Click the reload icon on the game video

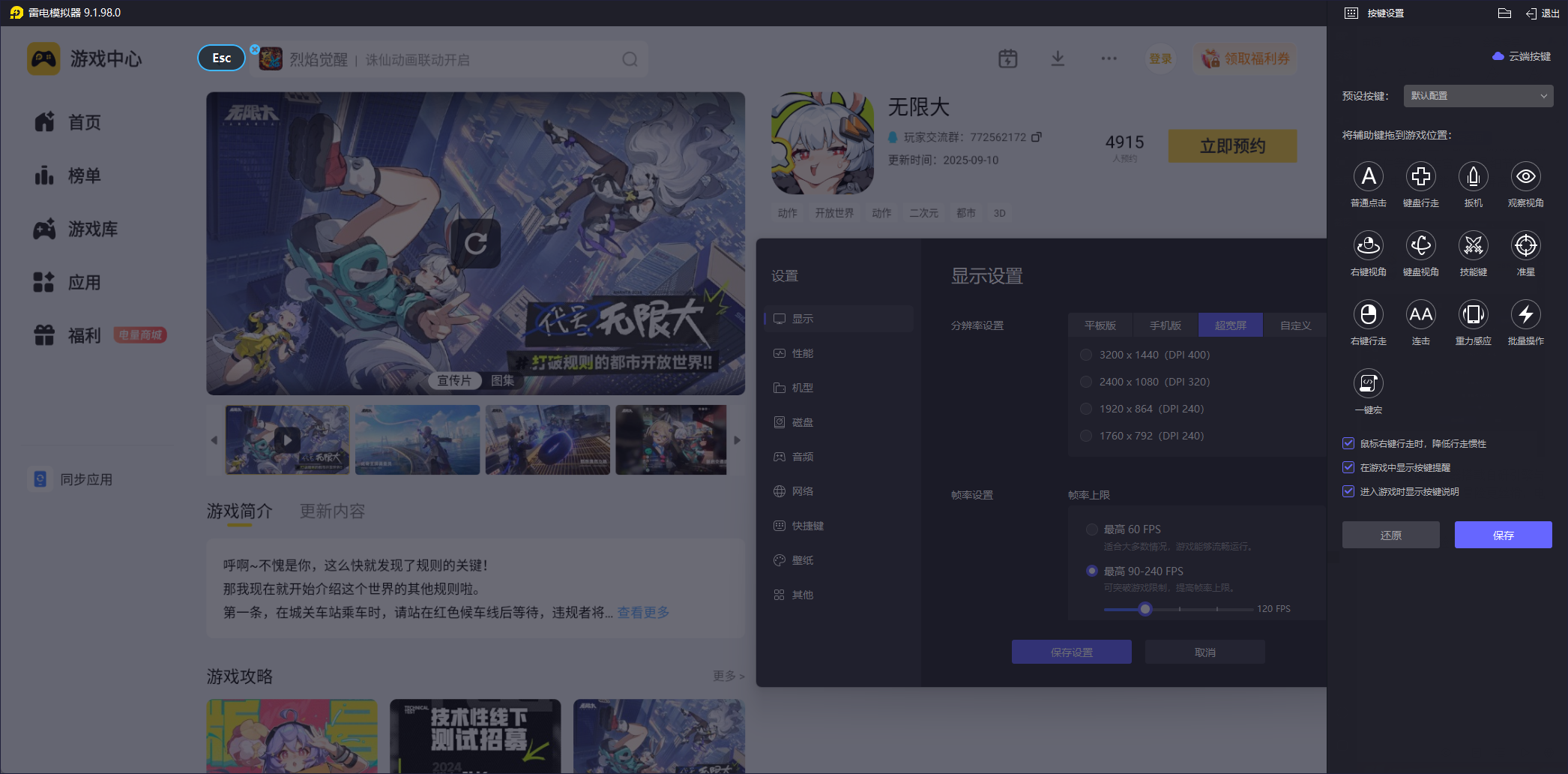(x=476, y=243)
